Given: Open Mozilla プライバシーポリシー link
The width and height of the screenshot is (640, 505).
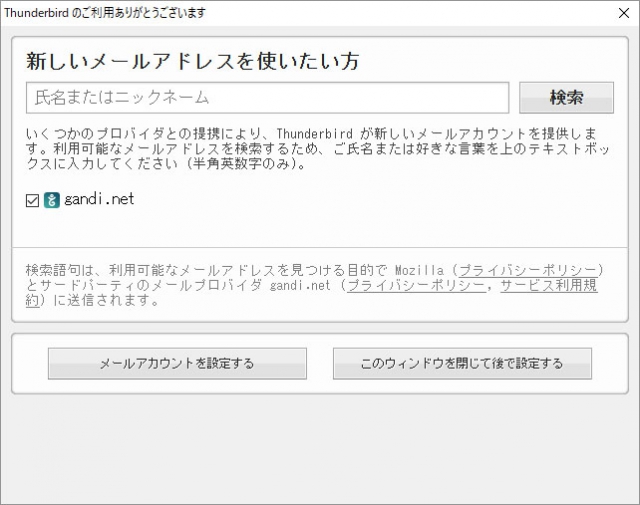Looking at the screenshot, I should click(528, 270).
